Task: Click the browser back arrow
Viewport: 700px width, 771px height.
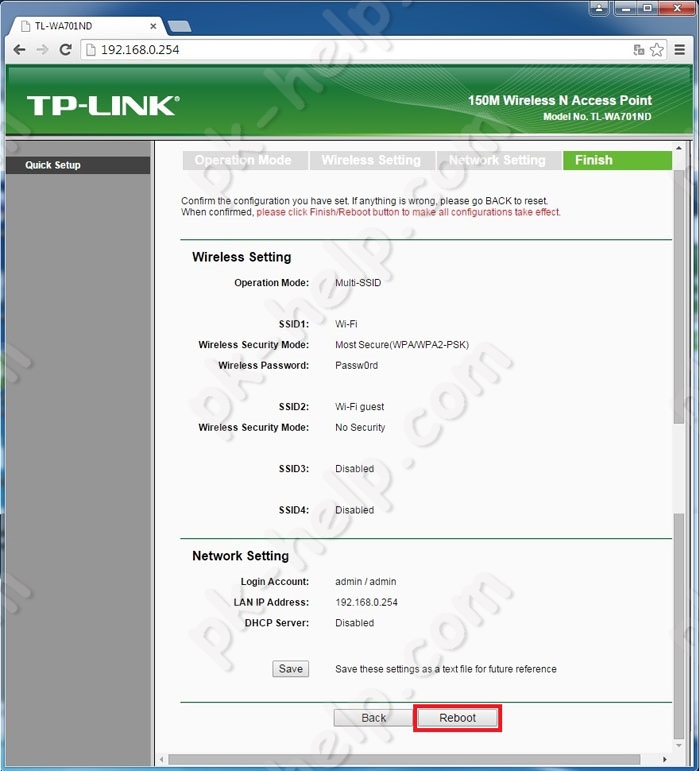Action: (20, 50)
